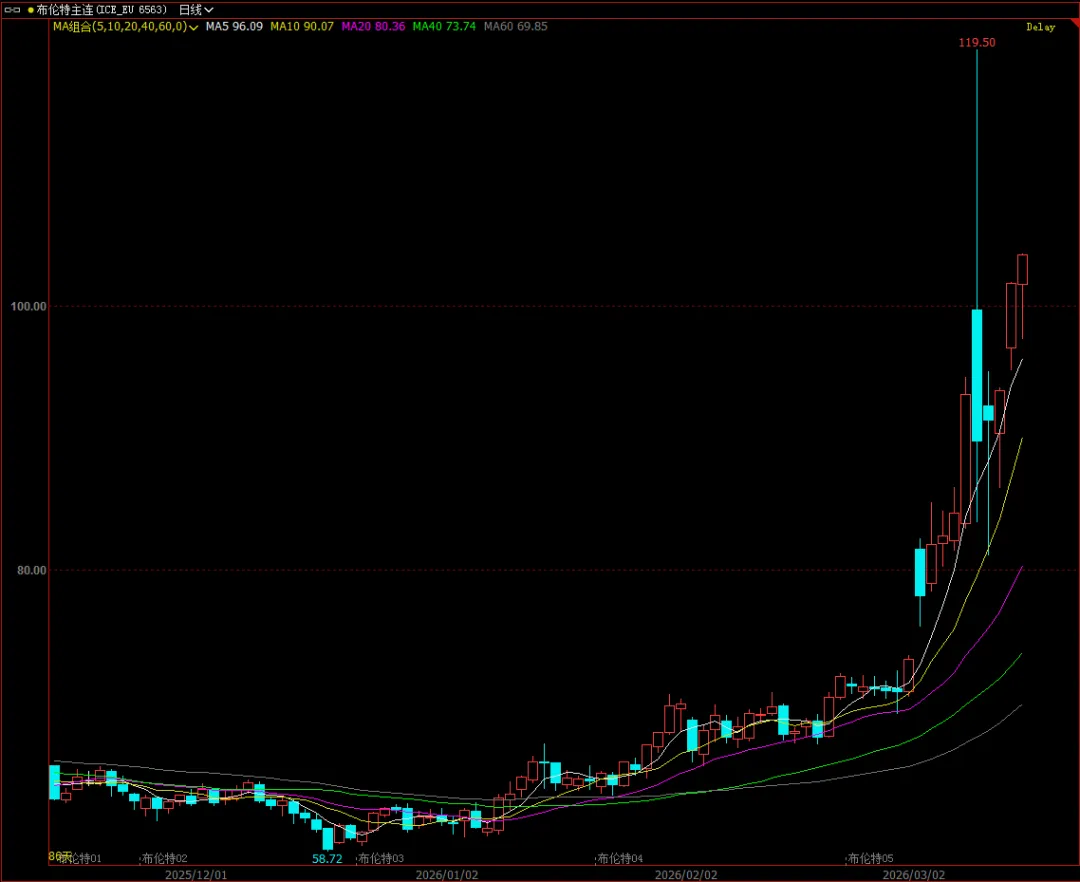This screenshot has width=1080, height=882.
Task: Select the MA5 96.09 indicator label
Action: tap(234, 26)
